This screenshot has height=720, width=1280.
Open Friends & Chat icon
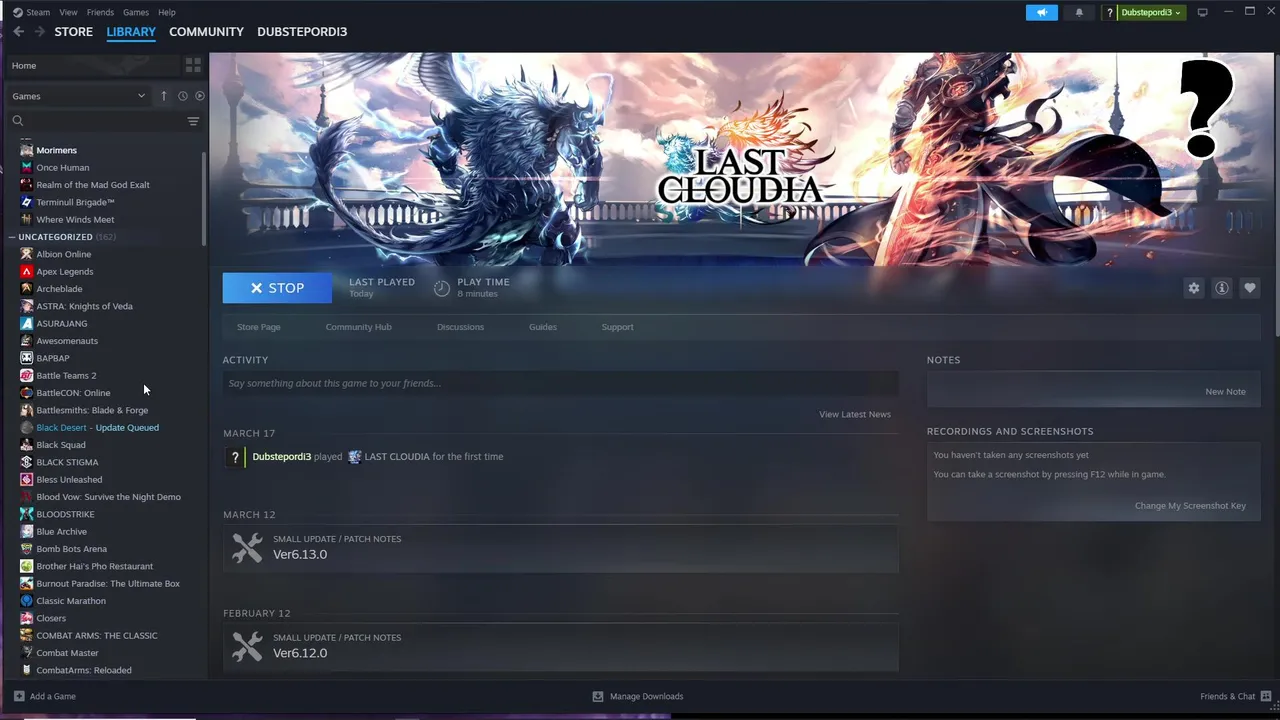point(1264,696)
